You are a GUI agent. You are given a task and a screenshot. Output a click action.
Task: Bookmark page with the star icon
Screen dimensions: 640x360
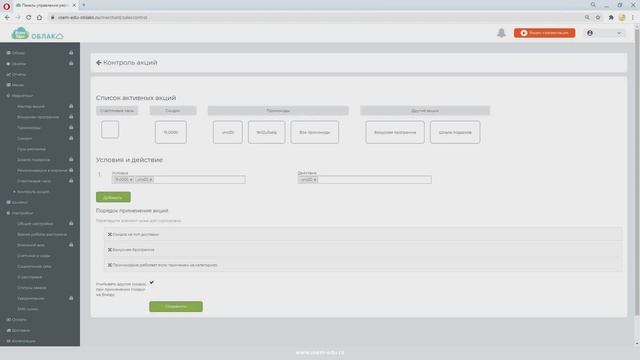pos(598,18)
